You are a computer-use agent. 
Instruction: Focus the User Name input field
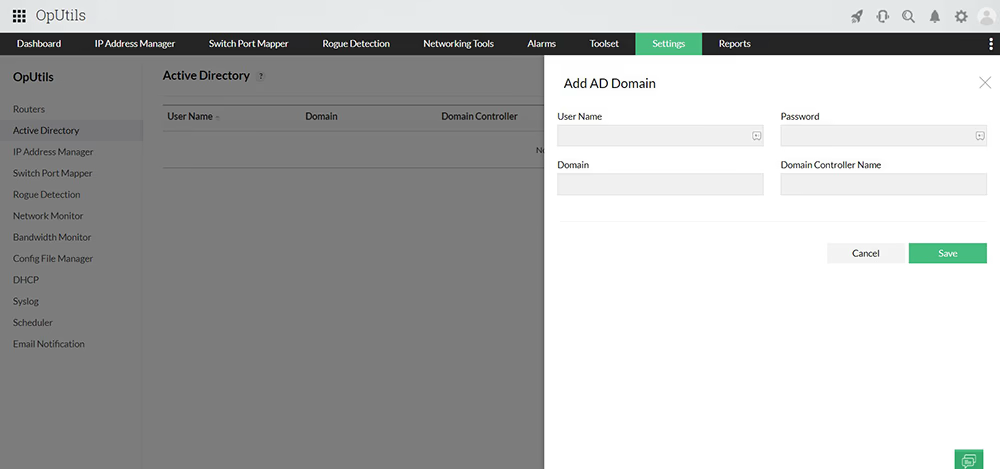point(660,136)
